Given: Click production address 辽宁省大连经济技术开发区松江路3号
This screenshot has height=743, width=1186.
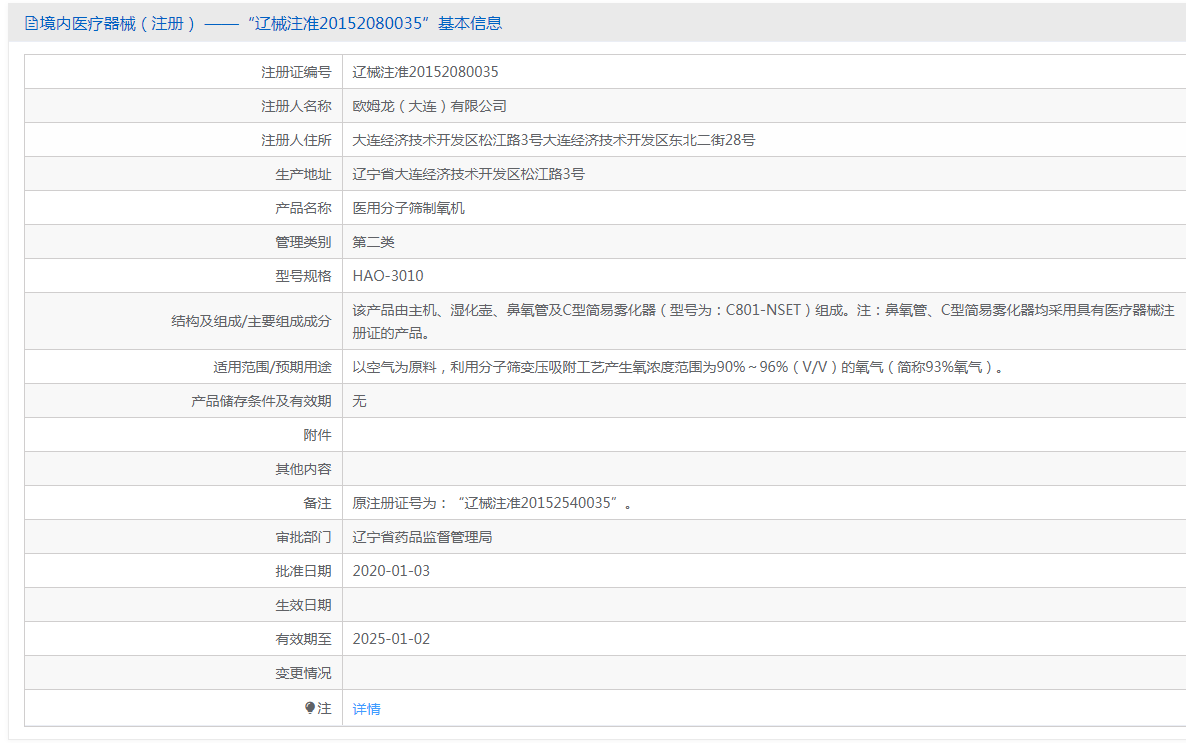Looking at the screenshot, I should click(468, 174).
